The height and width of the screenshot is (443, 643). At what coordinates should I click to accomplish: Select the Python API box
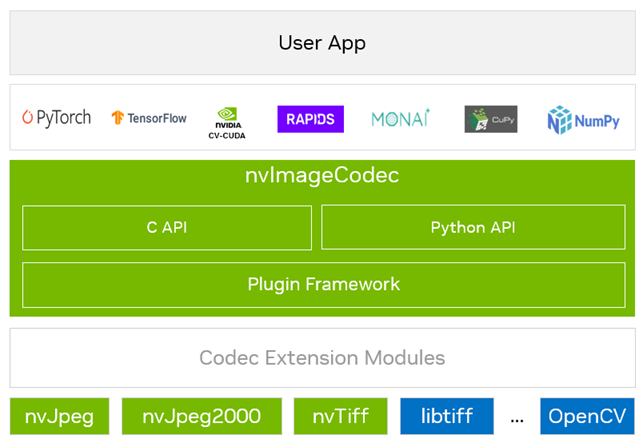472,227
